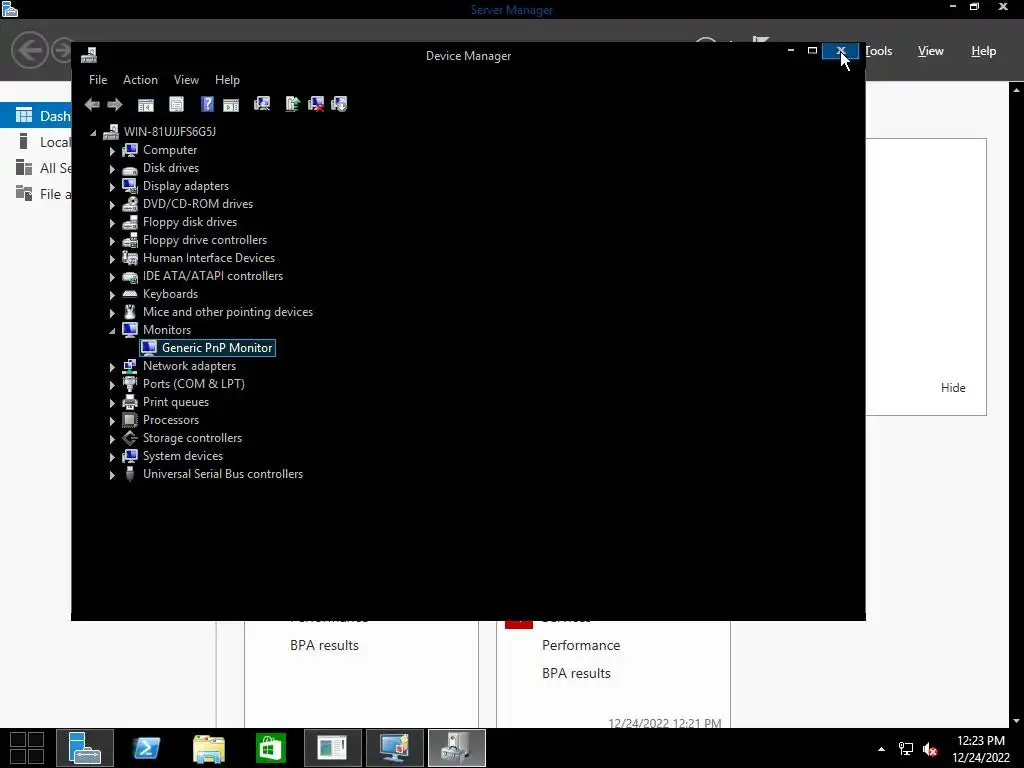This screenshot has width=1024, height=768.
Task: Open Server Manager from the taskbar
Action: click(85, 748)
